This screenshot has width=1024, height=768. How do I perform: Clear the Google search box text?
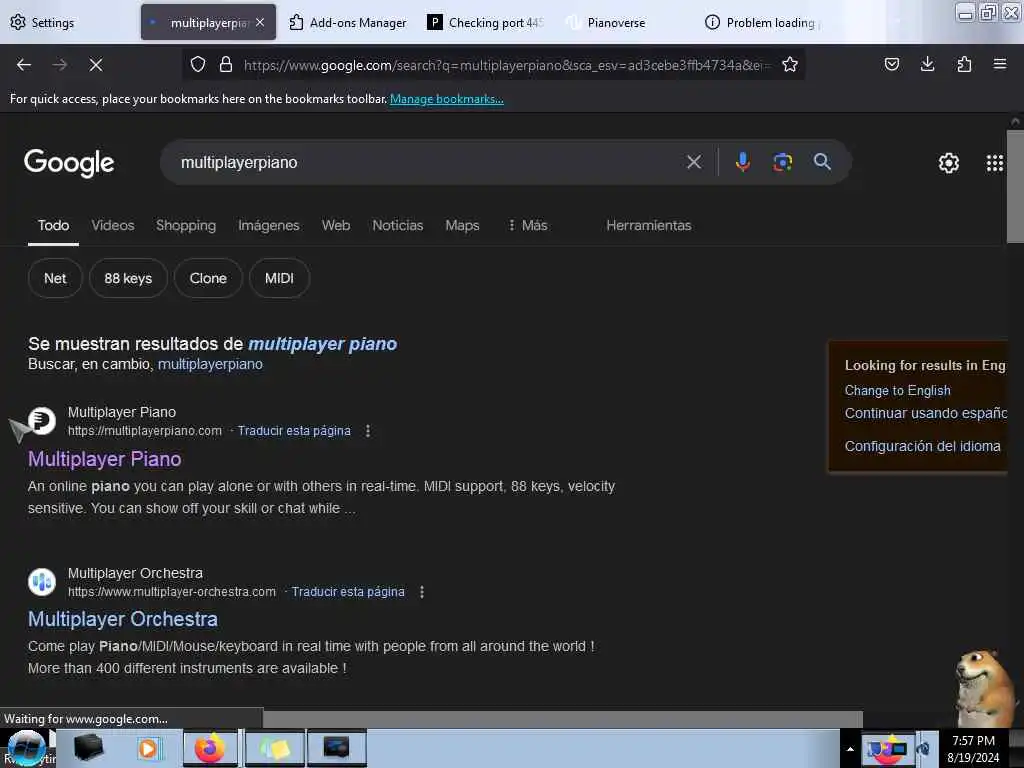(694, 162)
